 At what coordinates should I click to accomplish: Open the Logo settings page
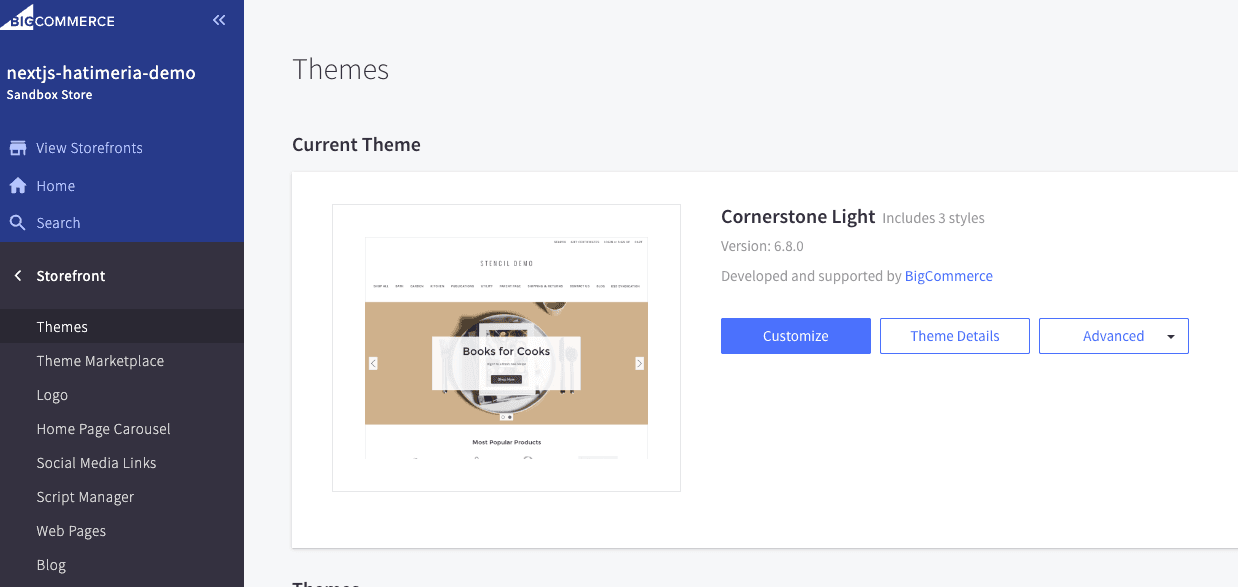52,395
